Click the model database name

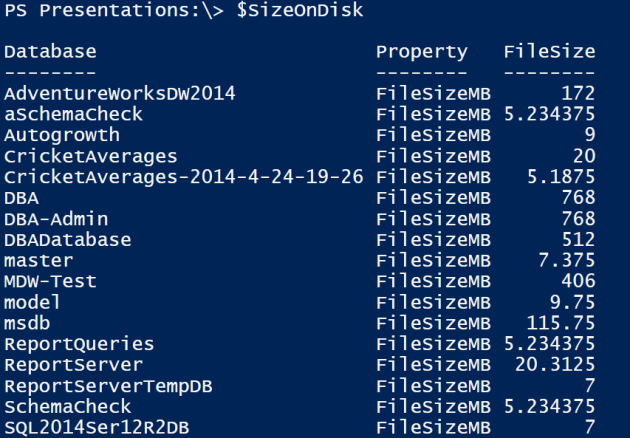[33, 302]
